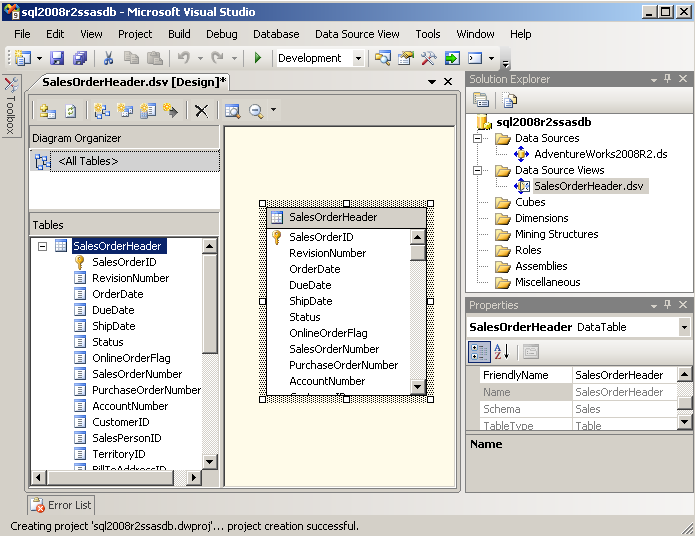Start debugging with the green play icon
This screenshot has height=536, width=695.
(258, 58)
